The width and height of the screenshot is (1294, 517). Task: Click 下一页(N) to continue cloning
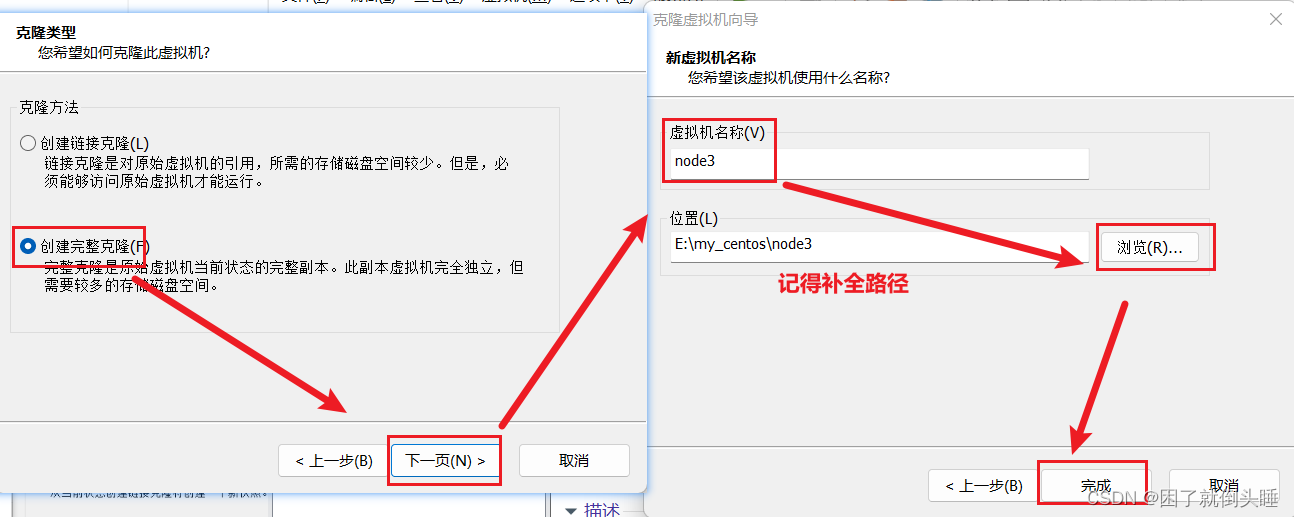[444, 461]
